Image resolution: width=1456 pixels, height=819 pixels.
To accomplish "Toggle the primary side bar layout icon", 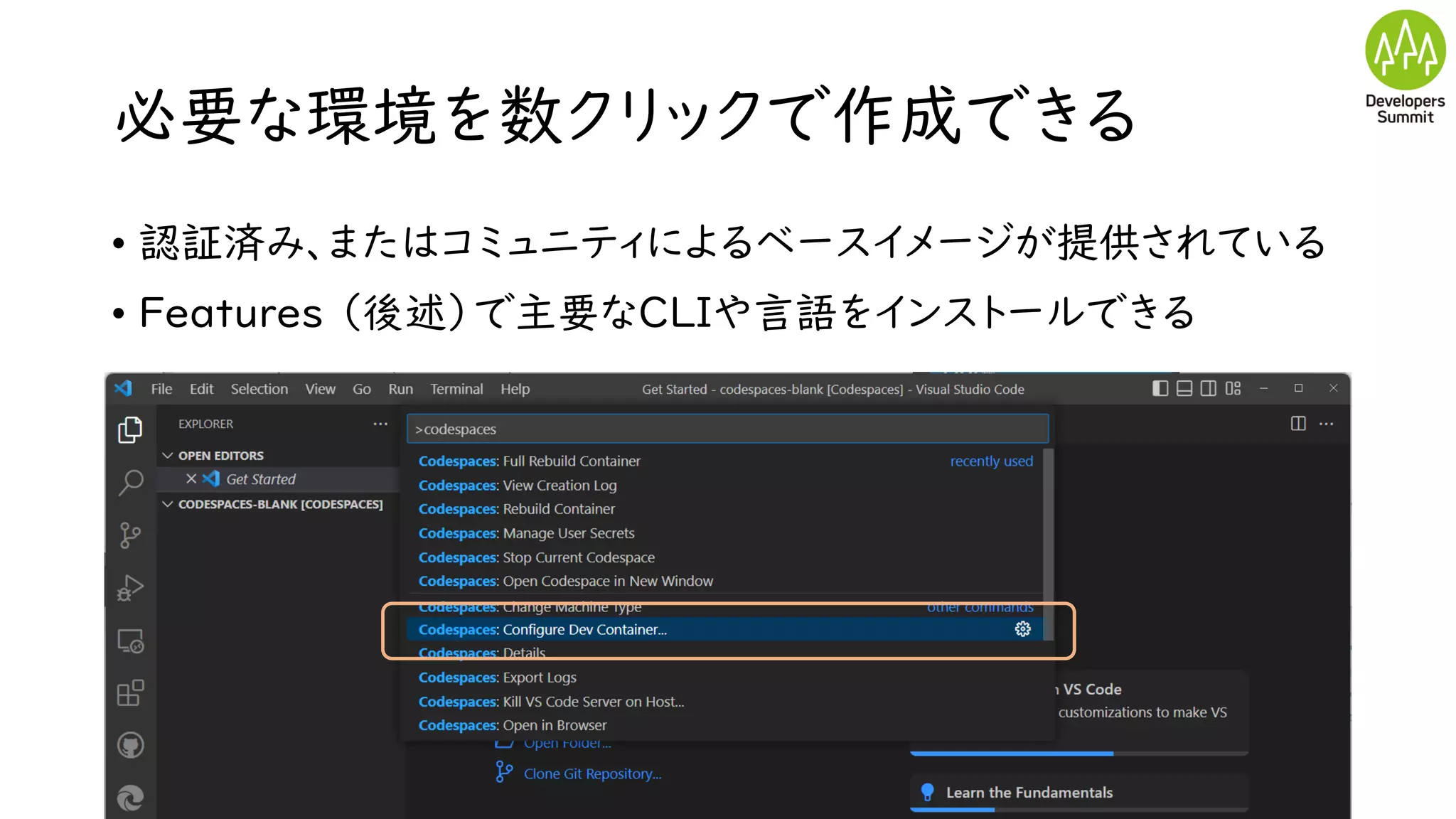I will point(1160,388).
